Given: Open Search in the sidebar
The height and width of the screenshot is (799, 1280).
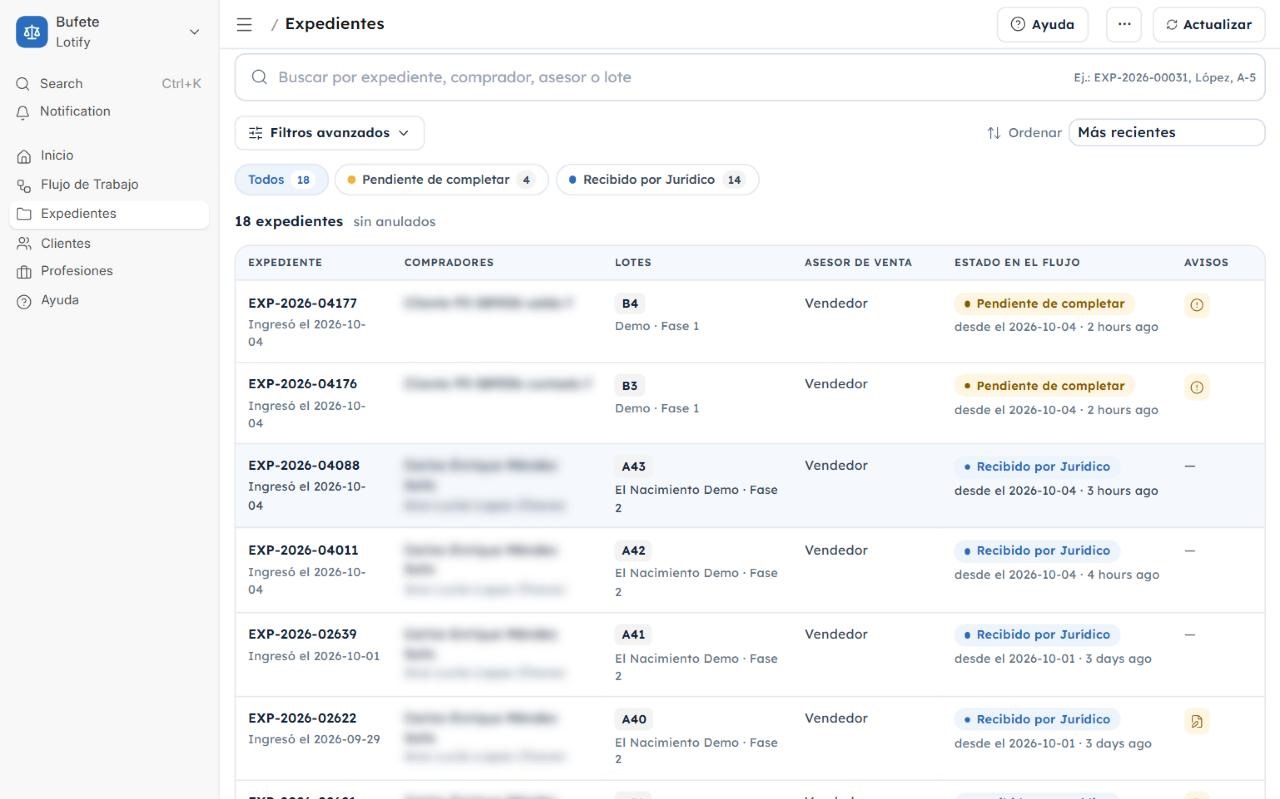Looking at the screenshot, I should pos(109,84).
